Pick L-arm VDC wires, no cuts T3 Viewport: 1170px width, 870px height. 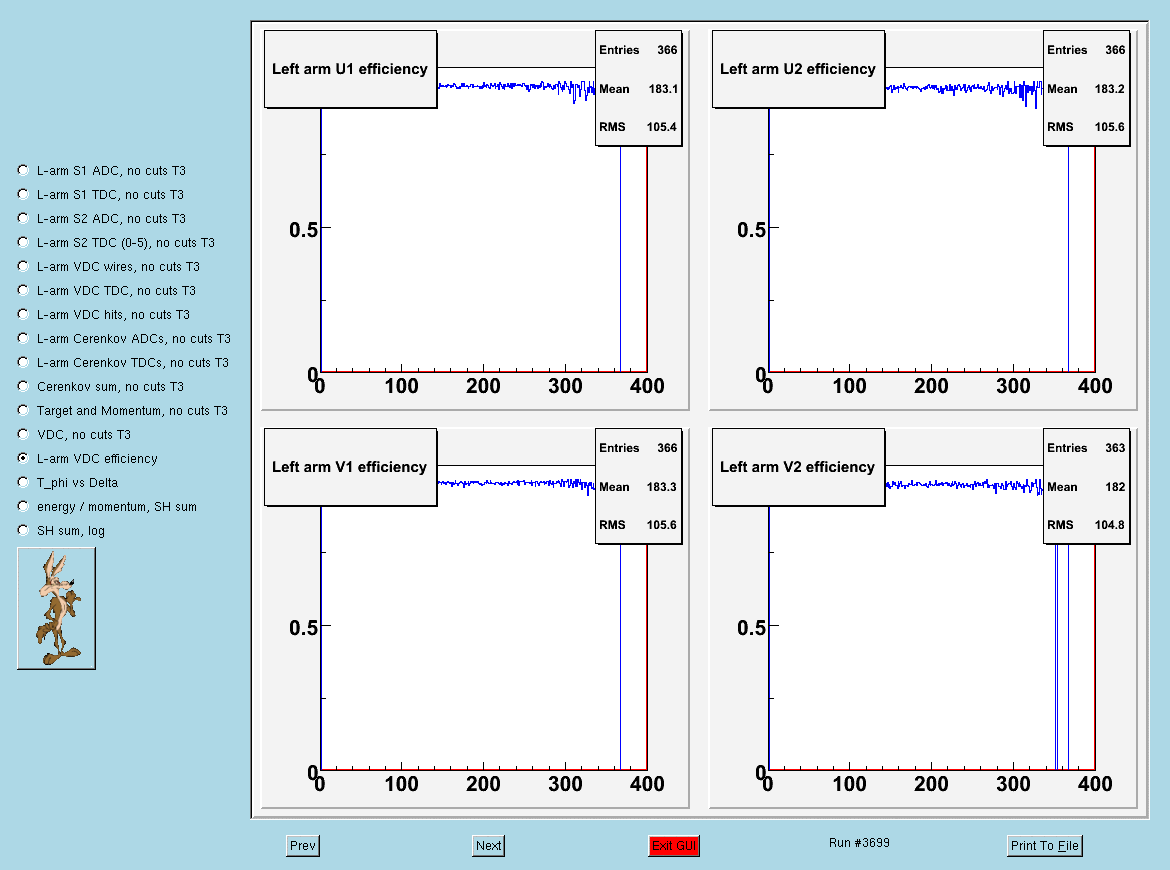tap(23, 266)
